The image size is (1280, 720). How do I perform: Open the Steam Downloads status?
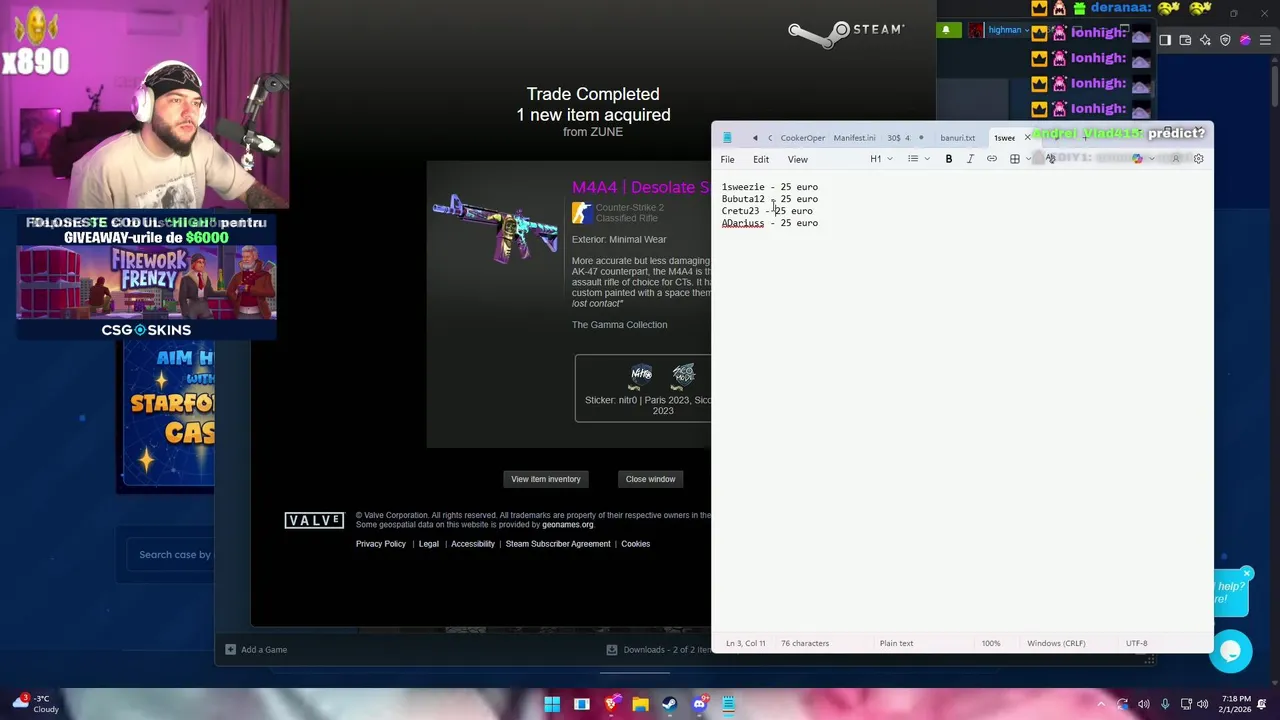(658, 650)
